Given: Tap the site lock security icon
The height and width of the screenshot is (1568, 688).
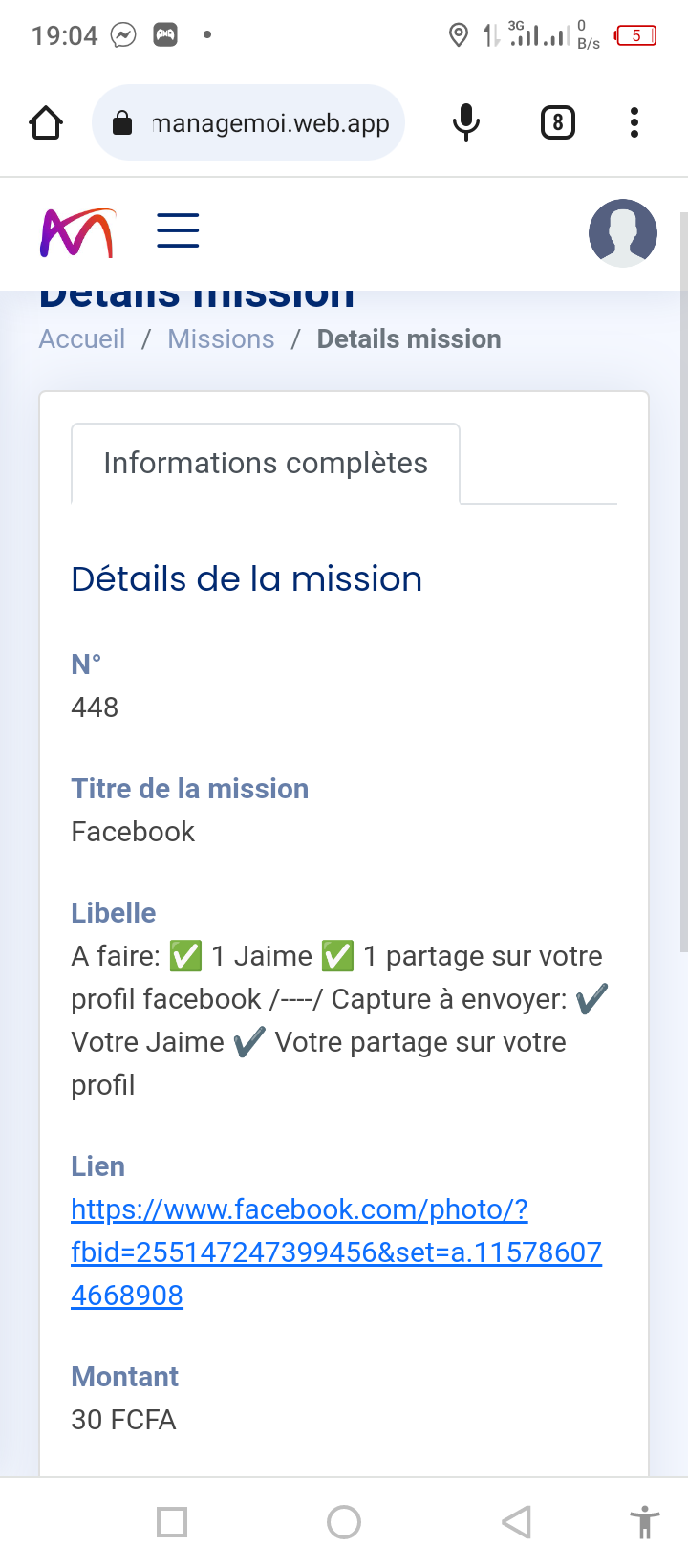Looking at the screenshot, I should (122, 123).
